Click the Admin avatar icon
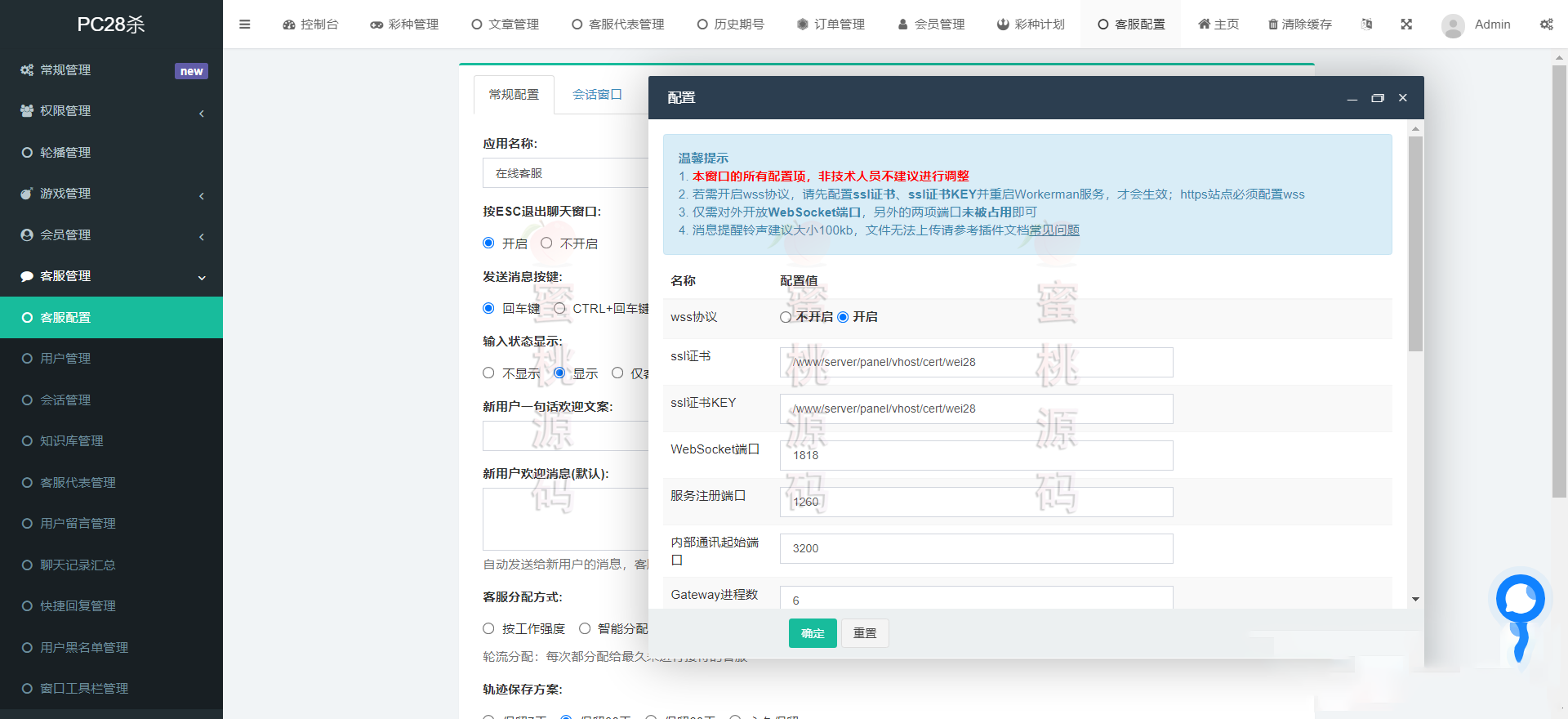Screen dimensions: 1568x719 [x=1453, y=25]
